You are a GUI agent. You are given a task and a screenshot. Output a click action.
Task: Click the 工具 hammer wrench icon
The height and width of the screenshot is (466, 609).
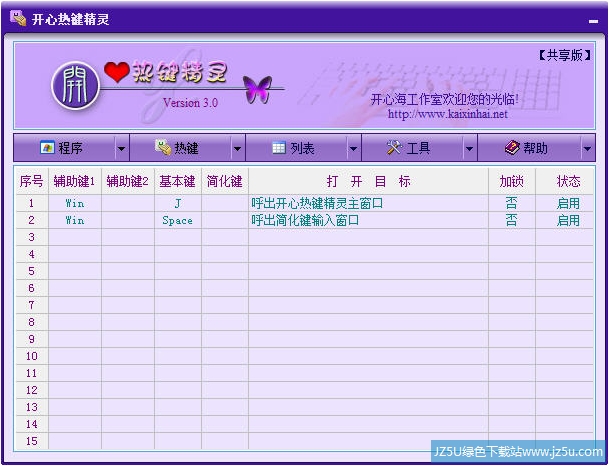tap(394, 148)
